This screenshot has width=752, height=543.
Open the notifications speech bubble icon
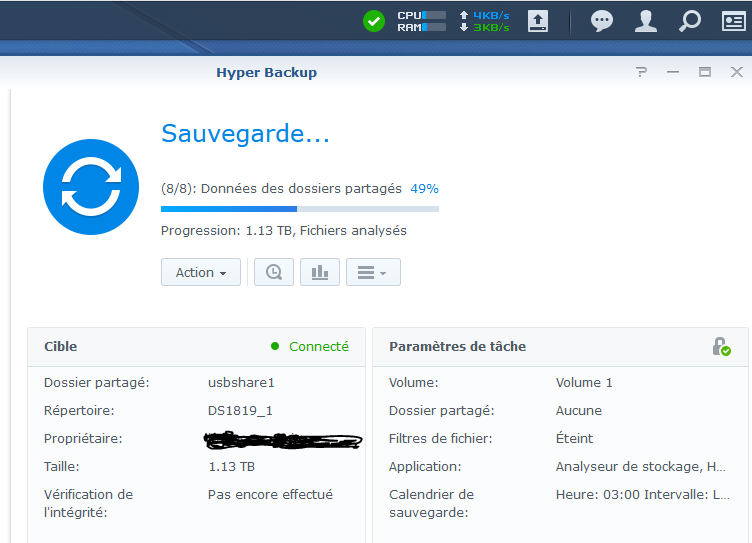[x=601, y=21]
